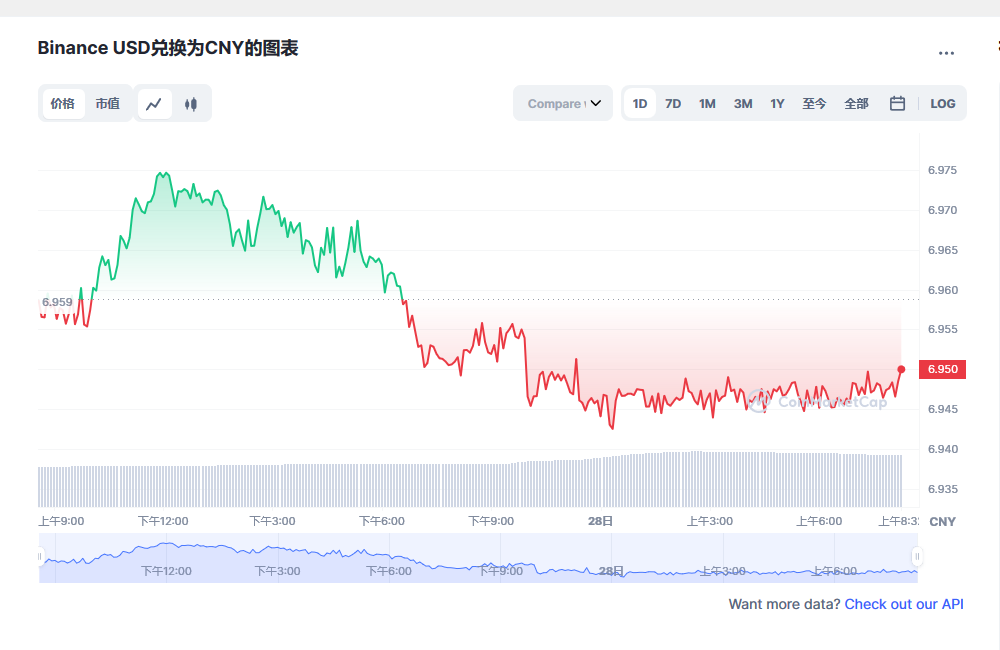
Task: Toggle the LOG scale
Action: [x=943, y=104]
